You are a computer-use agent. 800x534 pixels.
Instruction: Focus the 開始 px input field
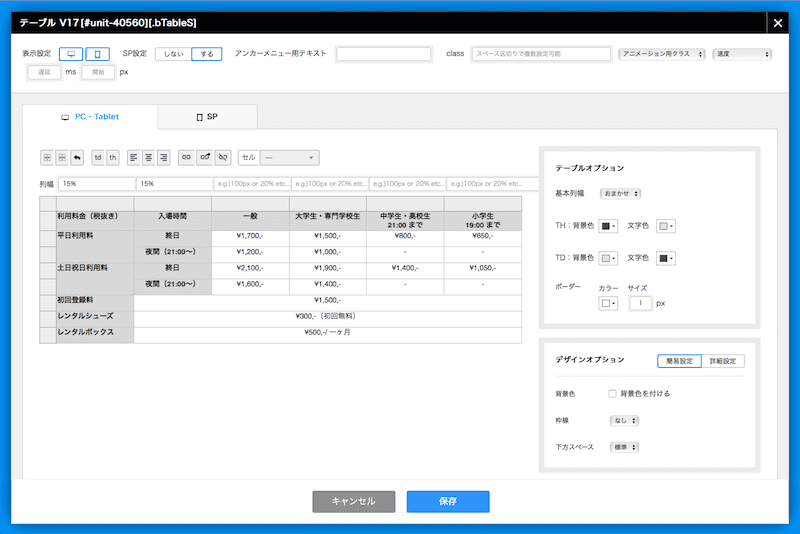point(98,72)
